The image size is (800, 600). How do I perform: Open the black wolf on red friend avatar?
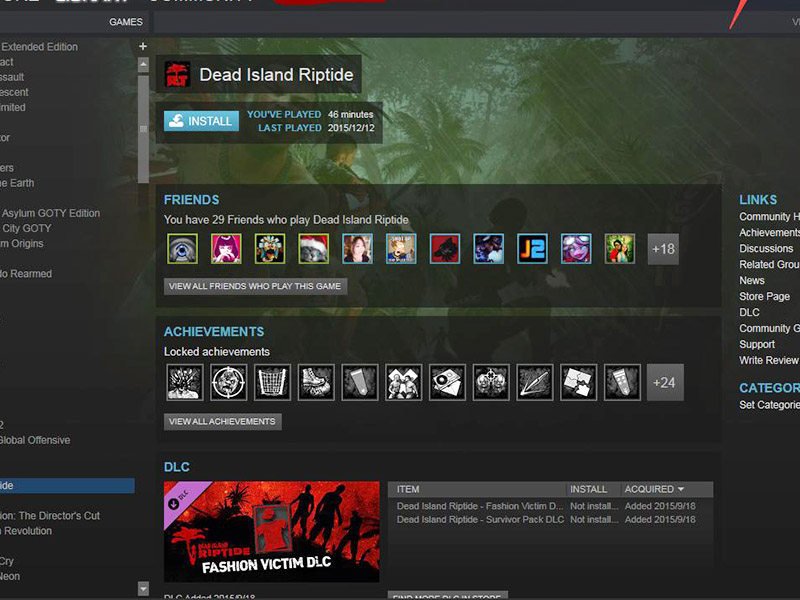pyautogui.click(x=445, y=248)
